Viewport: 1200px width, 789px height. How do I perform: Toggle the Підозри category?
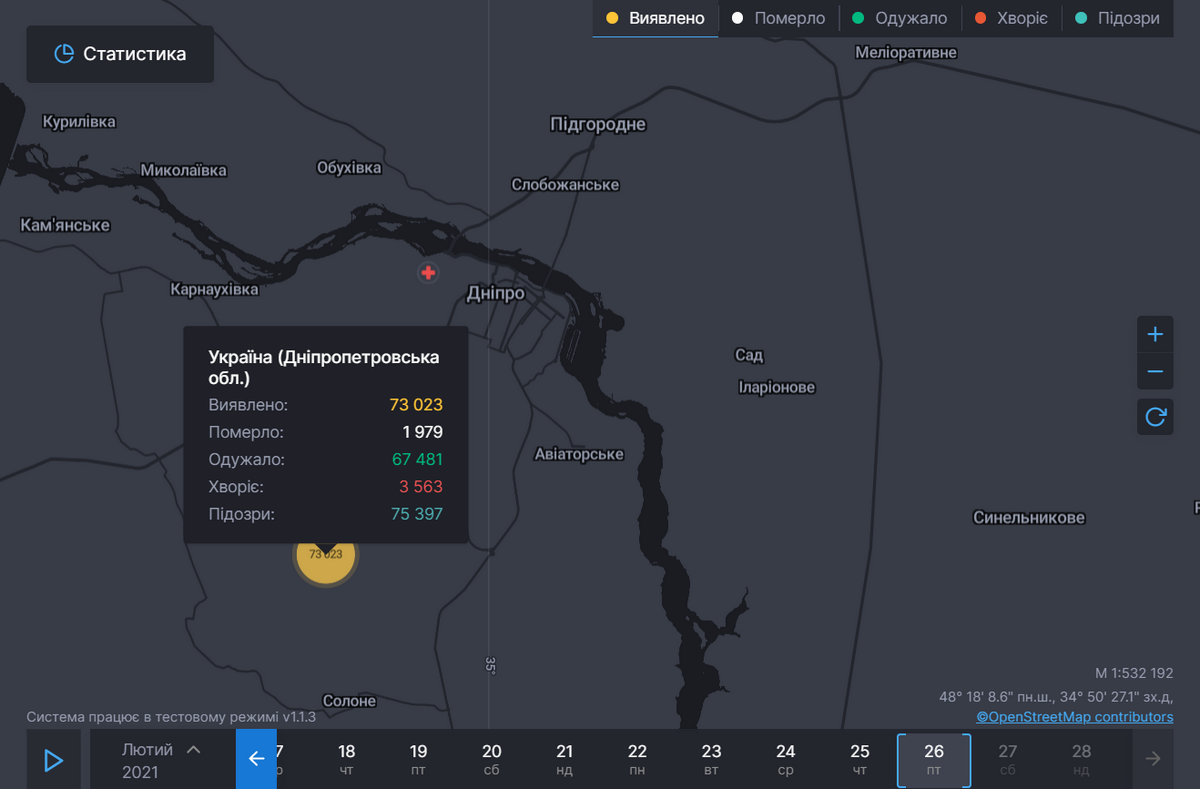point(1116,18)
